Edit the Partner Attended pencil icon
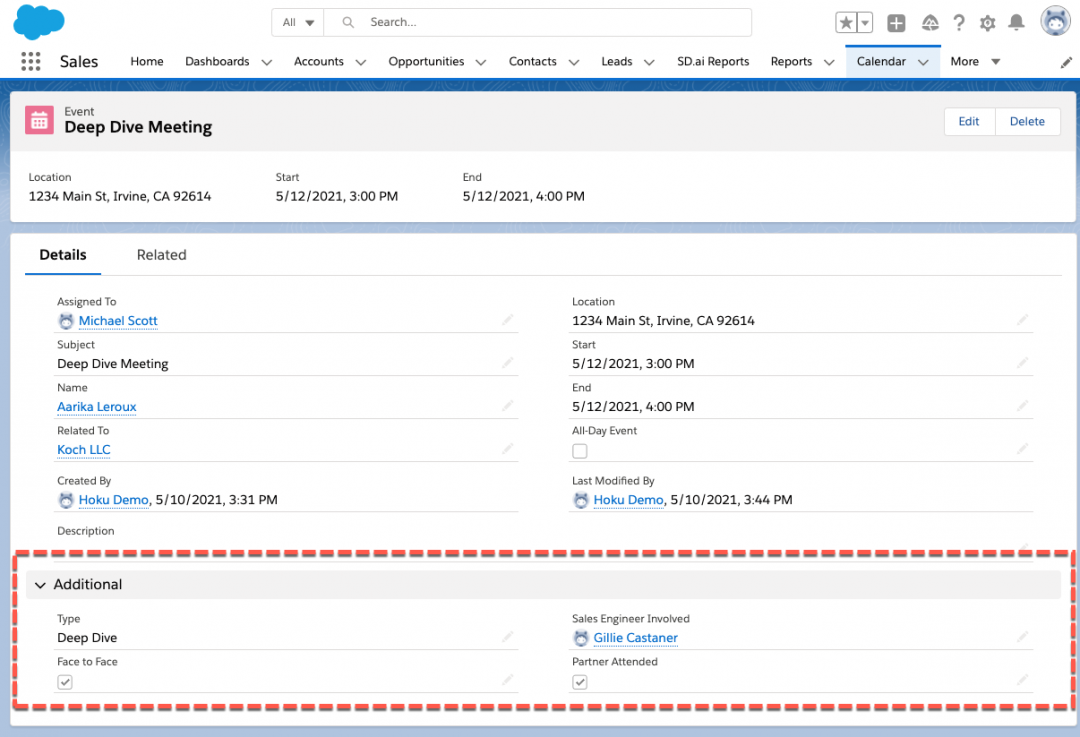This screenshot has height=737, width=1080. pyautogui.click(x=1022, y=680)
